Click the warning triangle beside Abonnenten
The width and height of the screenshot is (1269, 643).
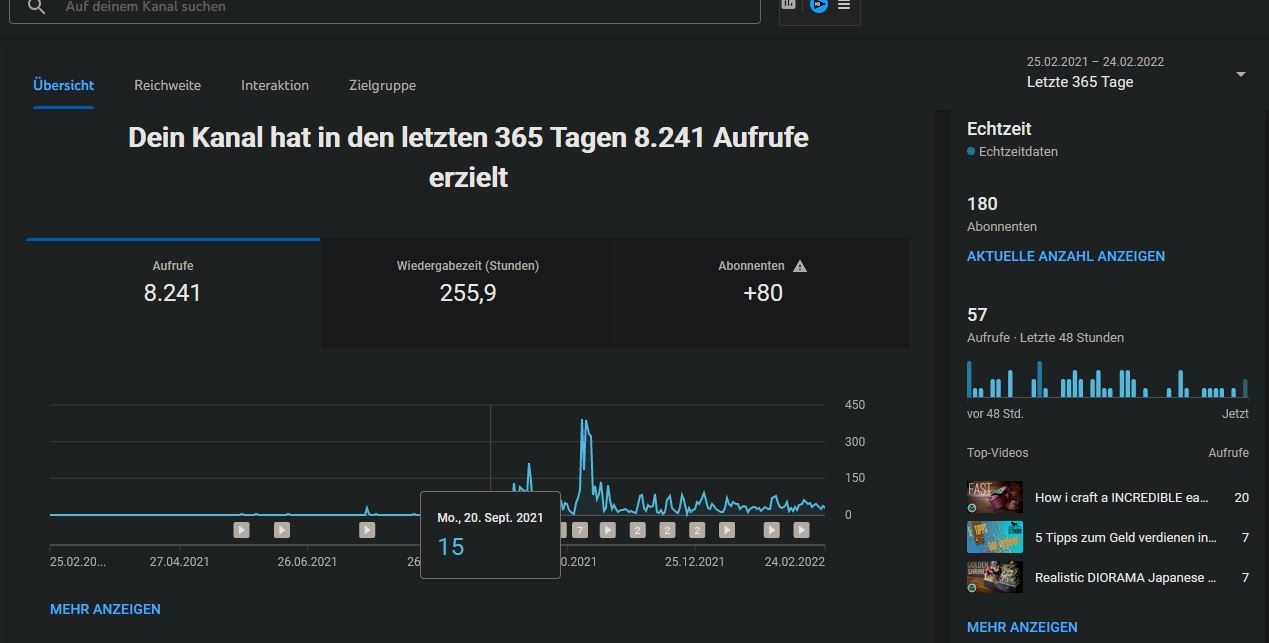(799, 266)
